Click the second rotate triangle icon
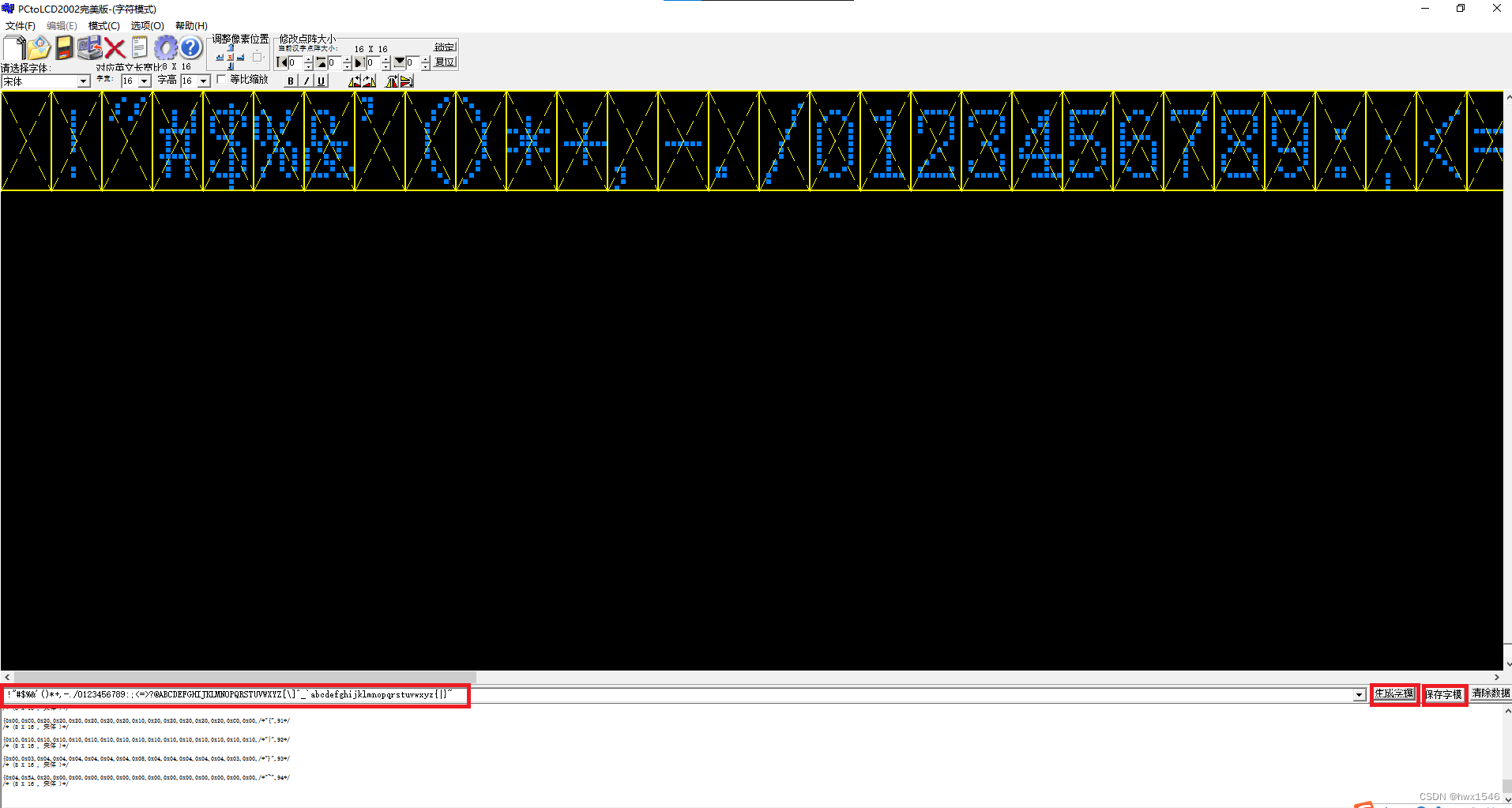The image size is (1512, 808). (369, 81)
